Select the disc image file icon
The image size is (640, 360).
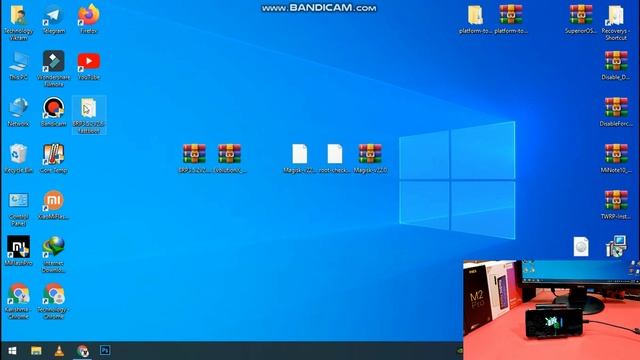point(581,246)
